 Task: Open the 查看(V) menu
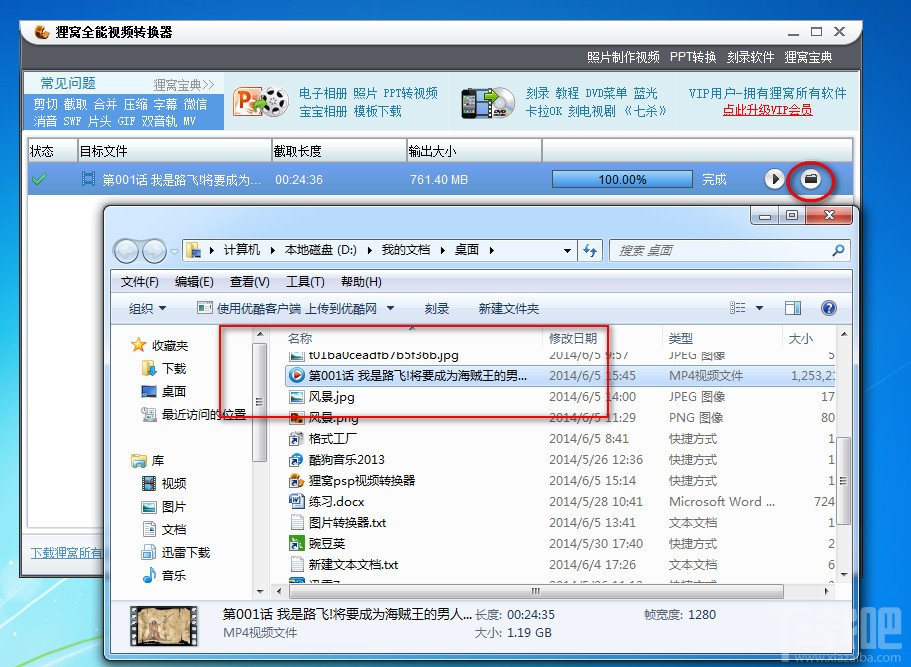click(x=251, y=281)
